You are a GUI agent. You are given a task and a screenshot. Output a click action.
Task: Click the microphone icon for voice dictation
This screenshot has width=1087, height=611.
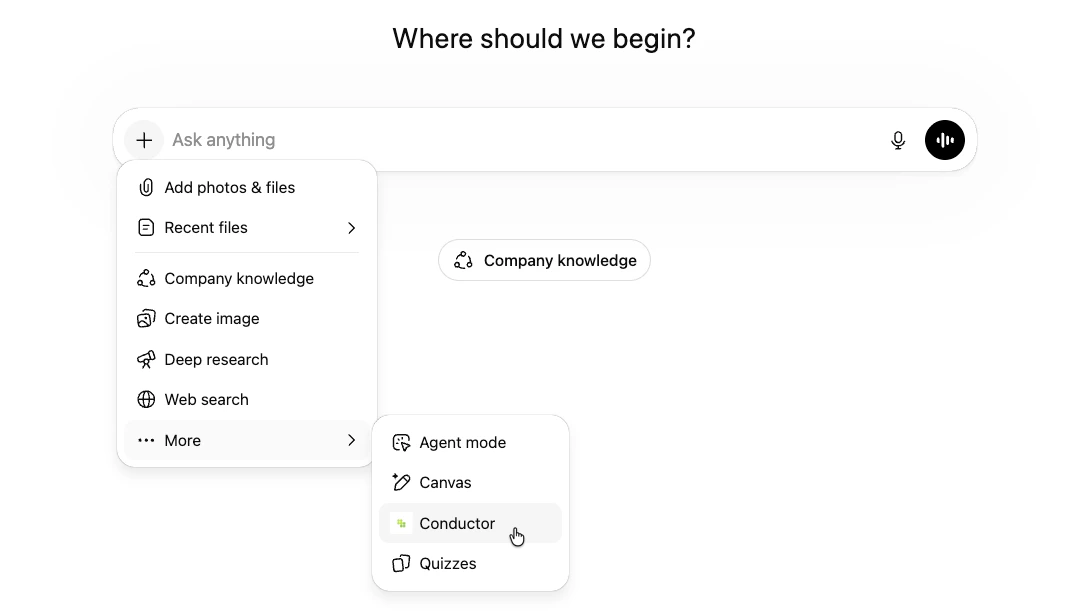[898, 140]
